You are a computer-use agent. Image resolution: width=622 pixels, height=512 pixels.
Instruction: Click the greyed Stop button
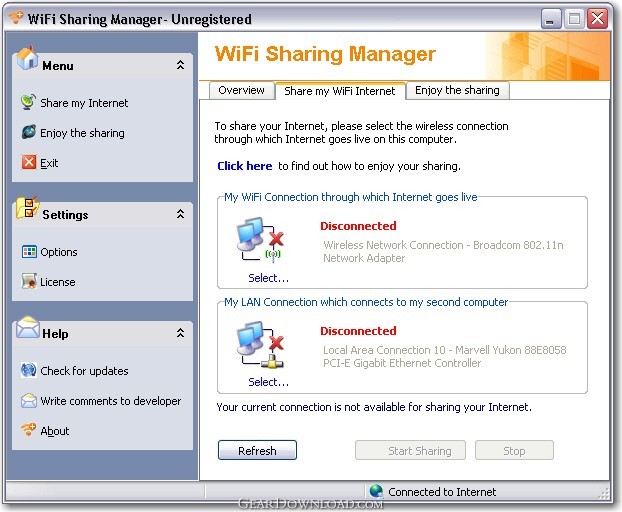[x=514, y=450]
